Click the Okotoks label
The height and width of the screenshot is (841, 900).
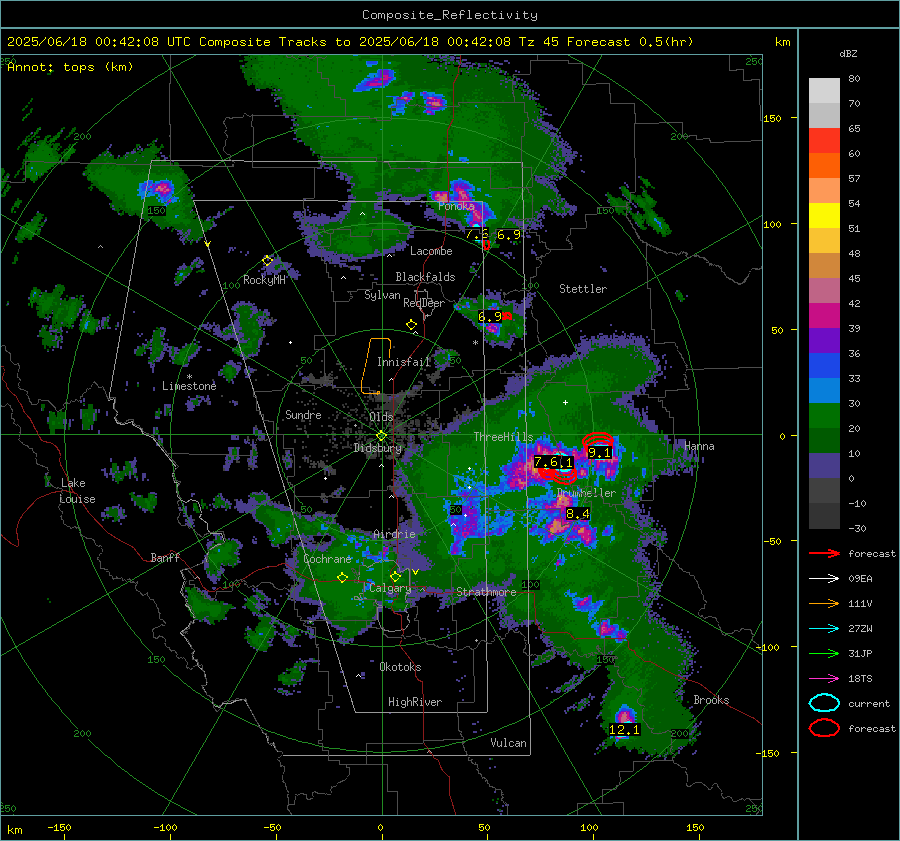coord(400,667)
